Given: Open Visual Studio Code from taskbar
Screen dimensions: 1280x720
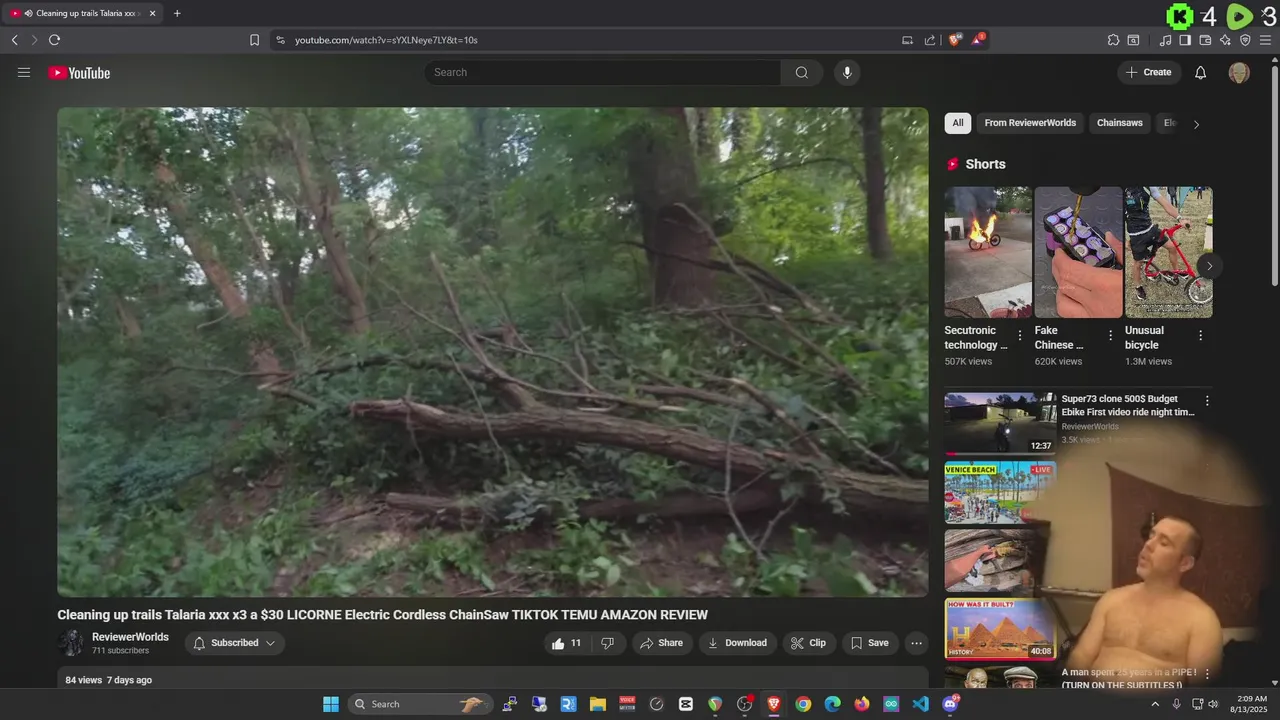Looking at the screenshot, I should point(920,704).
